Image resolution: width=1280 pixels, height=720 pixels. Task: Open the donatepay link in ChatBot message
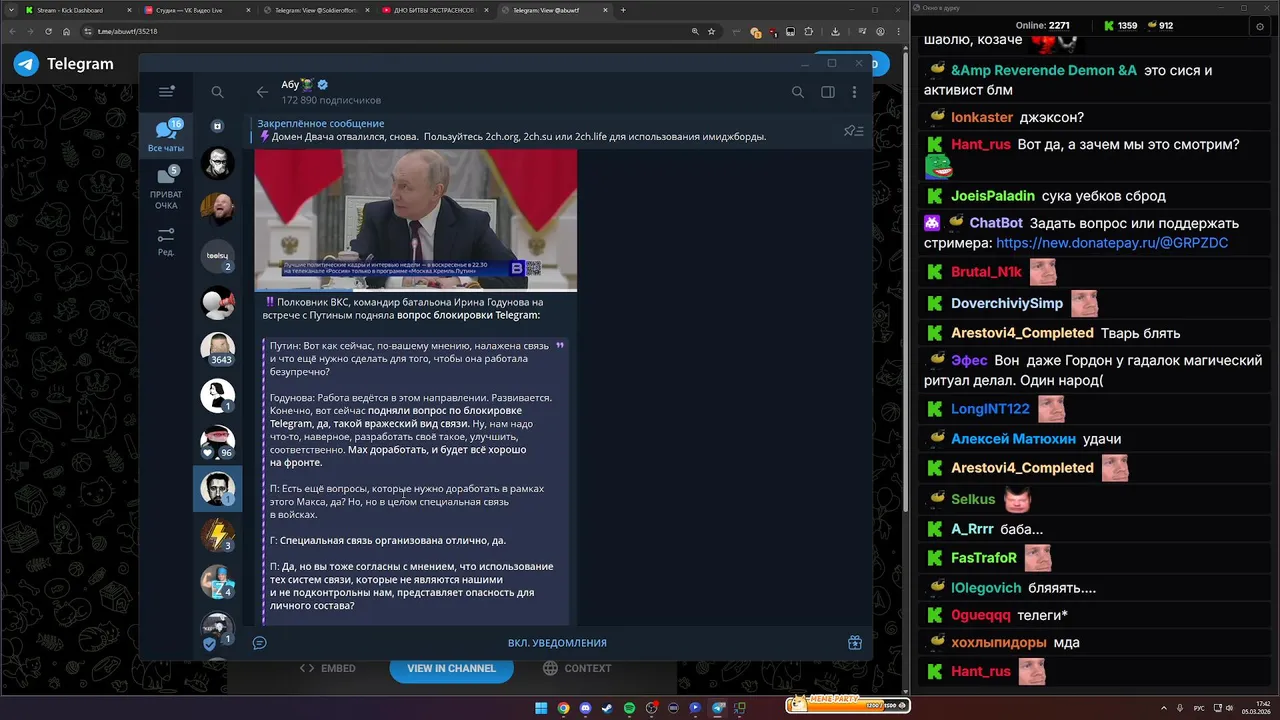1112,243
